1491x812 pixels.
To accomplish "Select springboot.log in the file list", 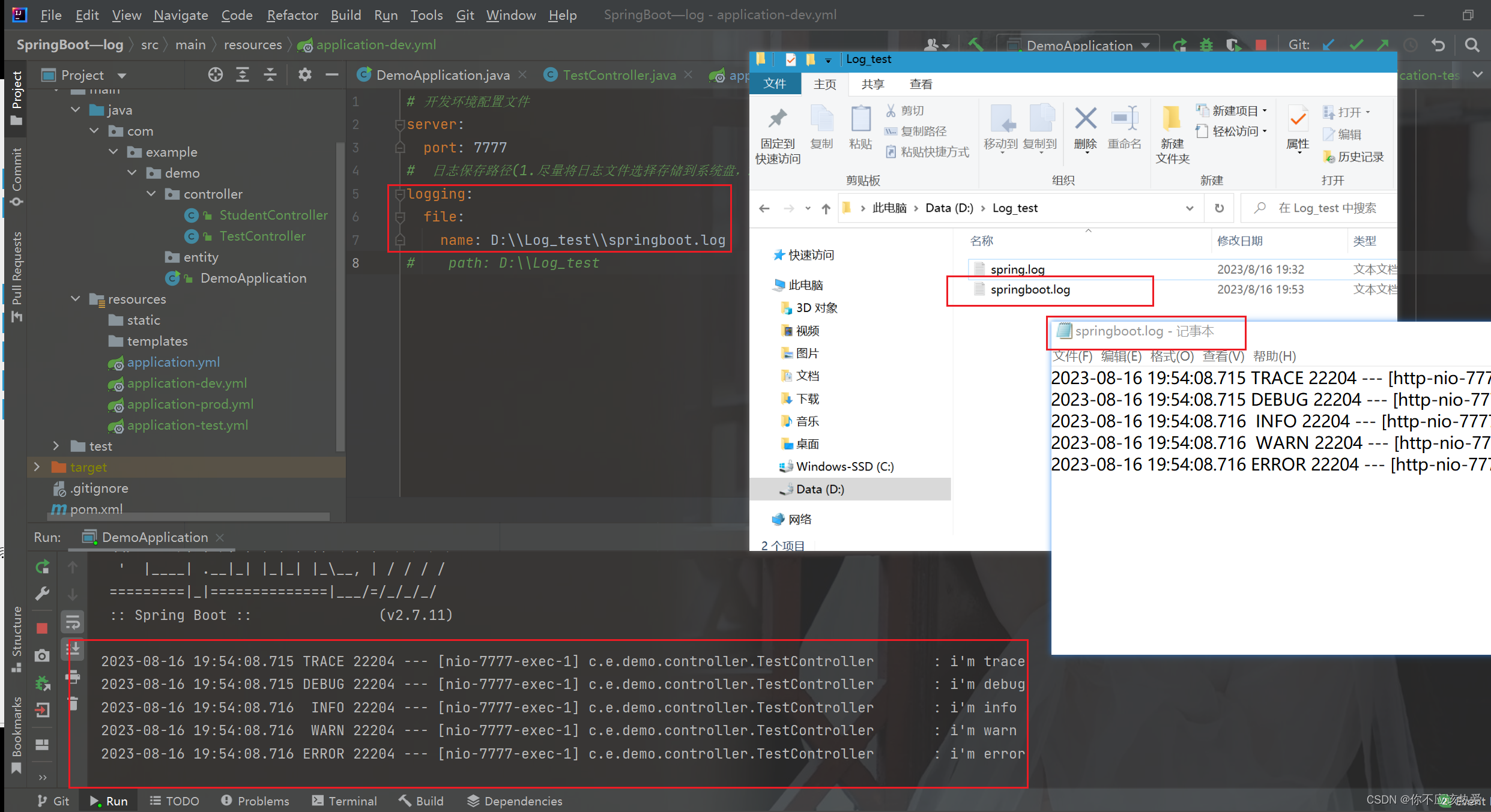I will pyautogui.click(x=1030, y=290).
